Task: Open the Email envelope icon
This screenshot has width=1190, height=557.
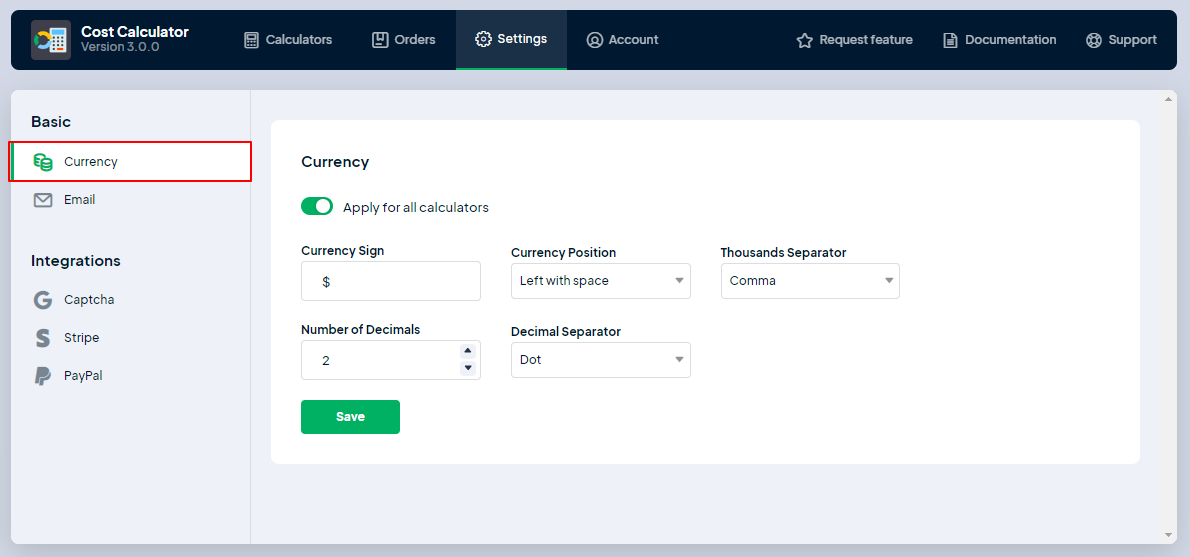Action: click(x=43, y=200)
